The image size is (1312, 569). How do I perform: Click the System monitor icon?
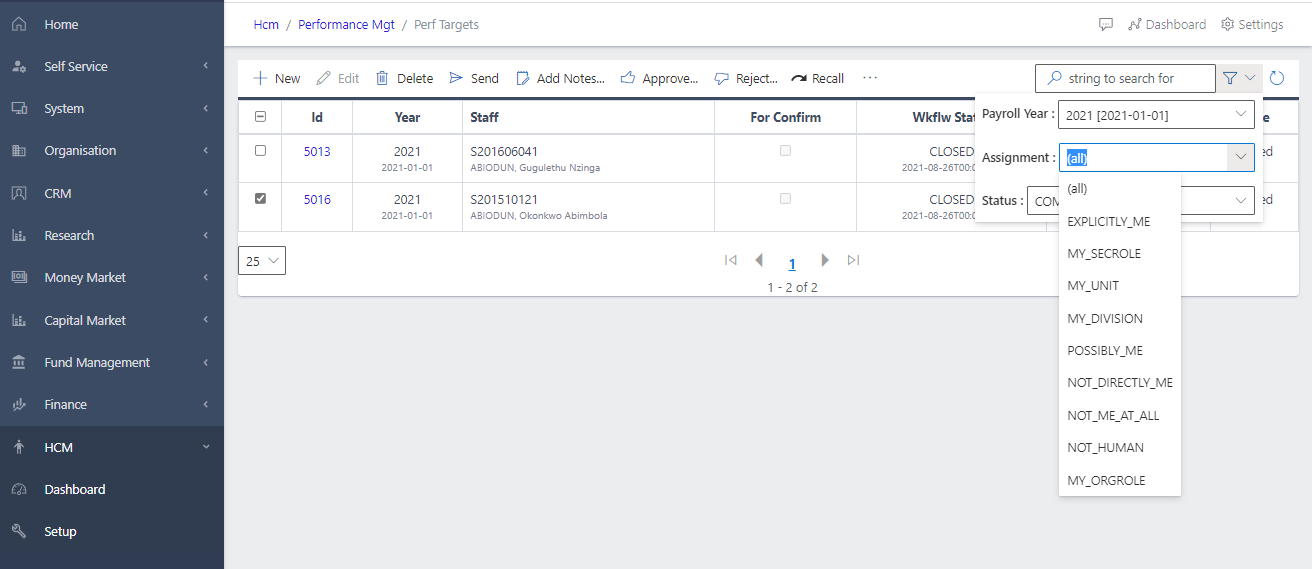pyautogui.click(x=19, y=109)
